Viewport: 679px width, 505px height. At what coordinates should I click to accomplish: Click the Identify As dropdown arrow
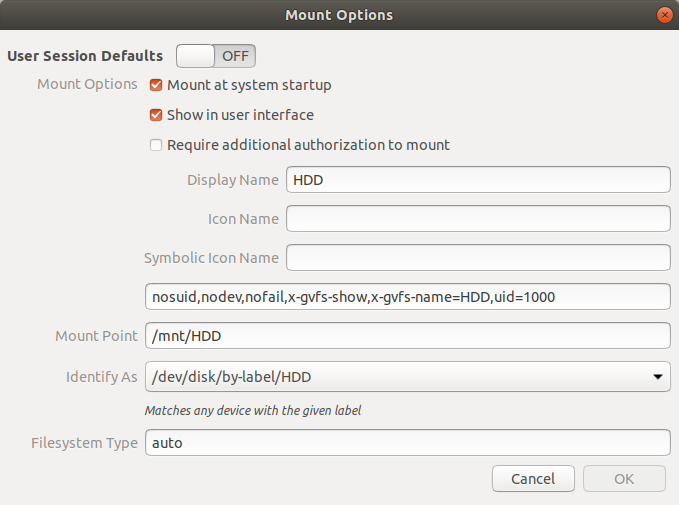(x=658, y=377)
